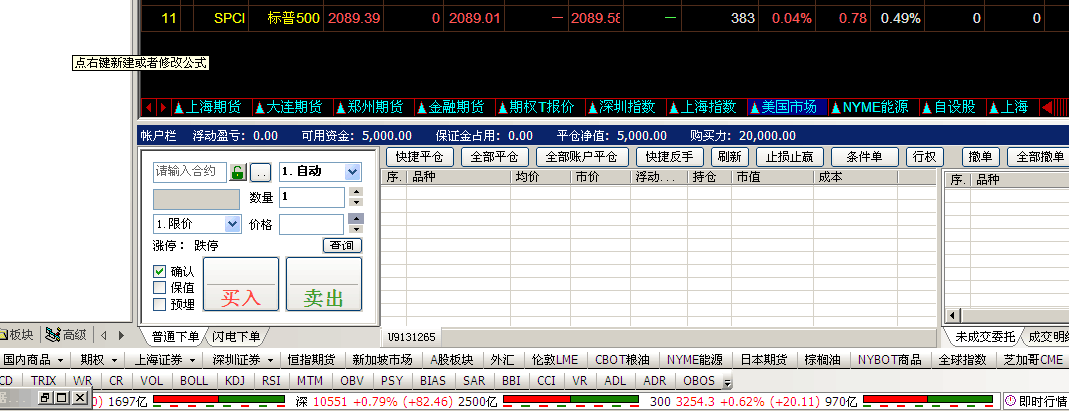Click the overflow arrow after OBOS indicator
The height and width of the screenshot is (411, 1069).
[727, 382]
